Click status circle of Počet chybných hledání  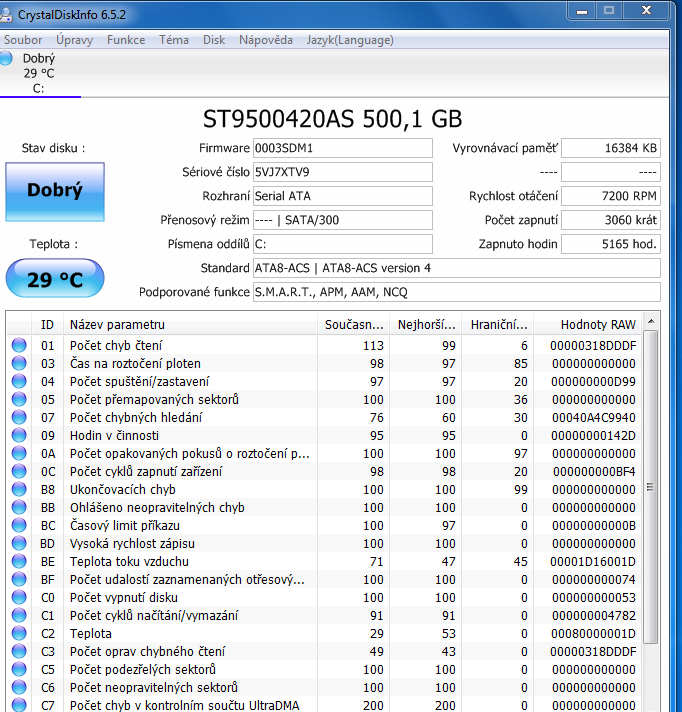pos(19,417)
